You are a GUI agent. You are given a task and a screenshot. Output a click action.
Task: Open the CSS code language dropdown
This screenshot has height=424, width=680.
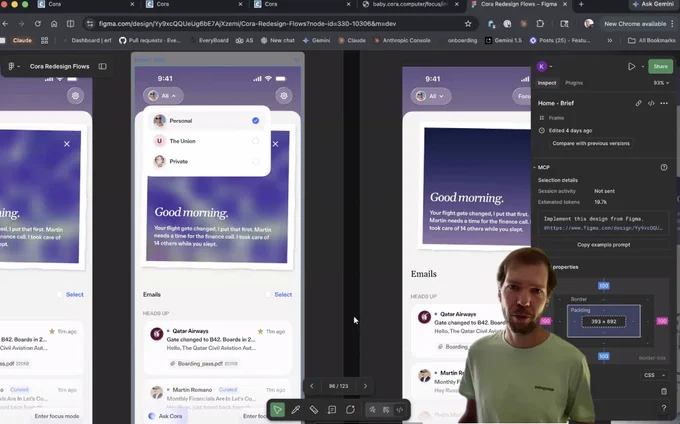tap(654, 375)
